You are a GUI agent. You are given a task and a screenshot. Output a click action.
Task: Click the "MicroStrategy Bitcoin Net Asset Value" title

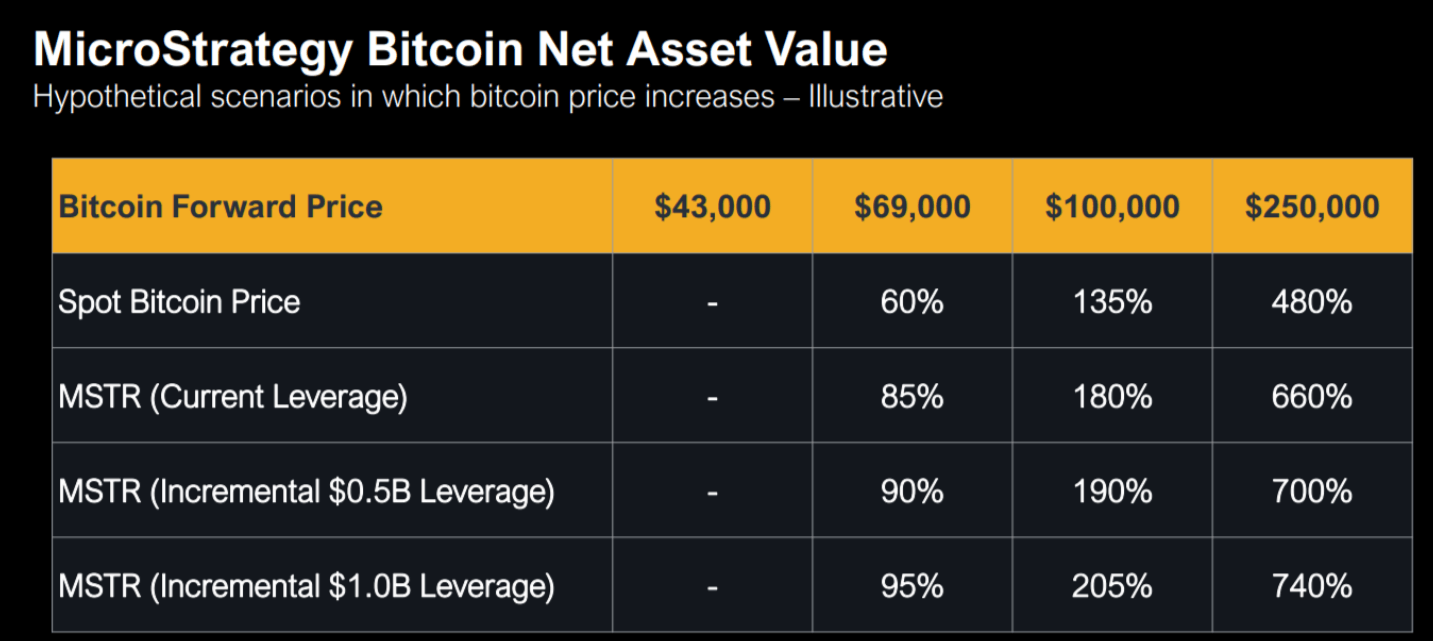(460, 49)
